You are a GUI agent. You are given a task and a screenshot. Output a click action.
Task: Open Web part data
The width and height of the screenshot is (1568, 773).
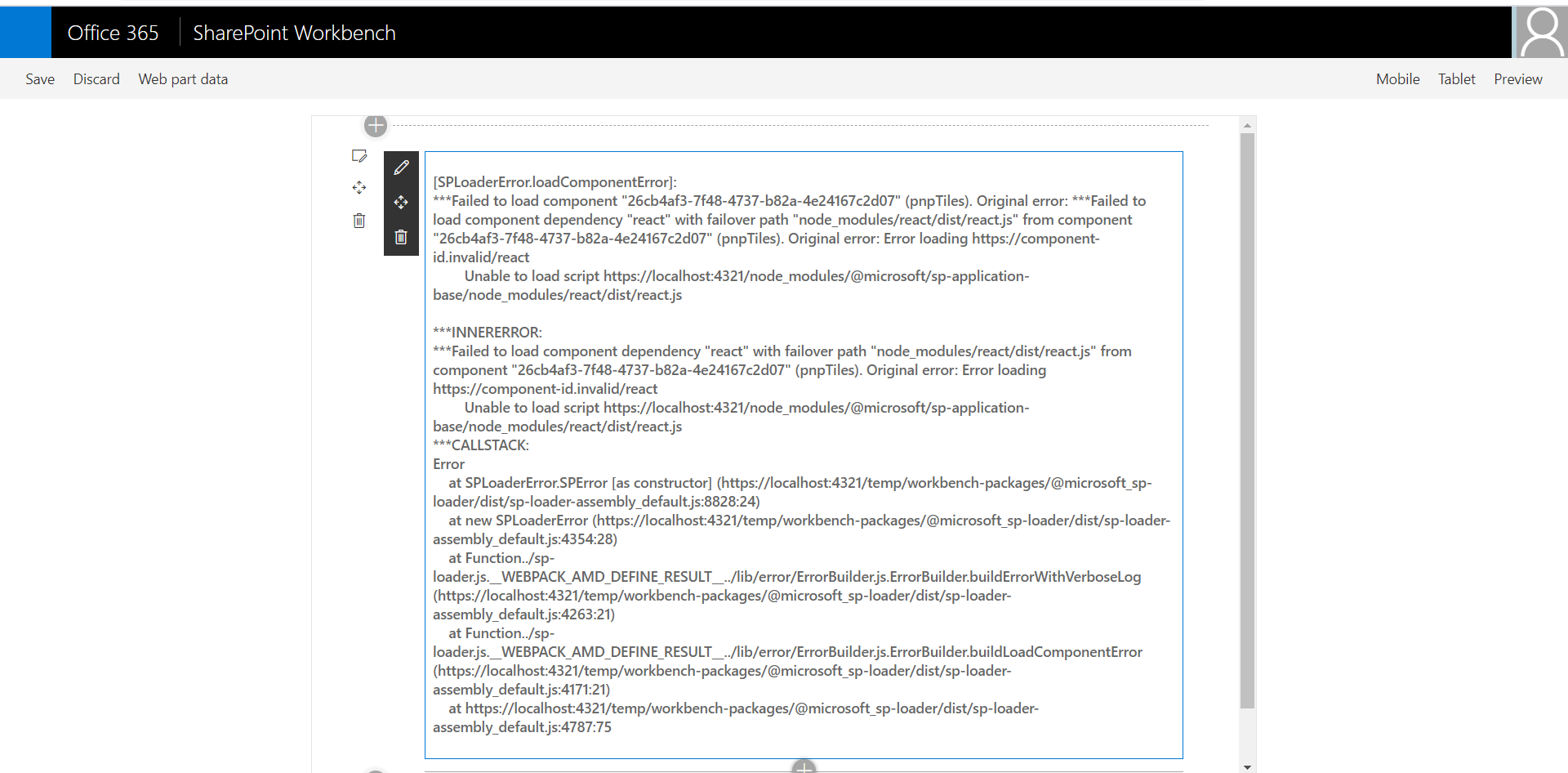[183, 79]
